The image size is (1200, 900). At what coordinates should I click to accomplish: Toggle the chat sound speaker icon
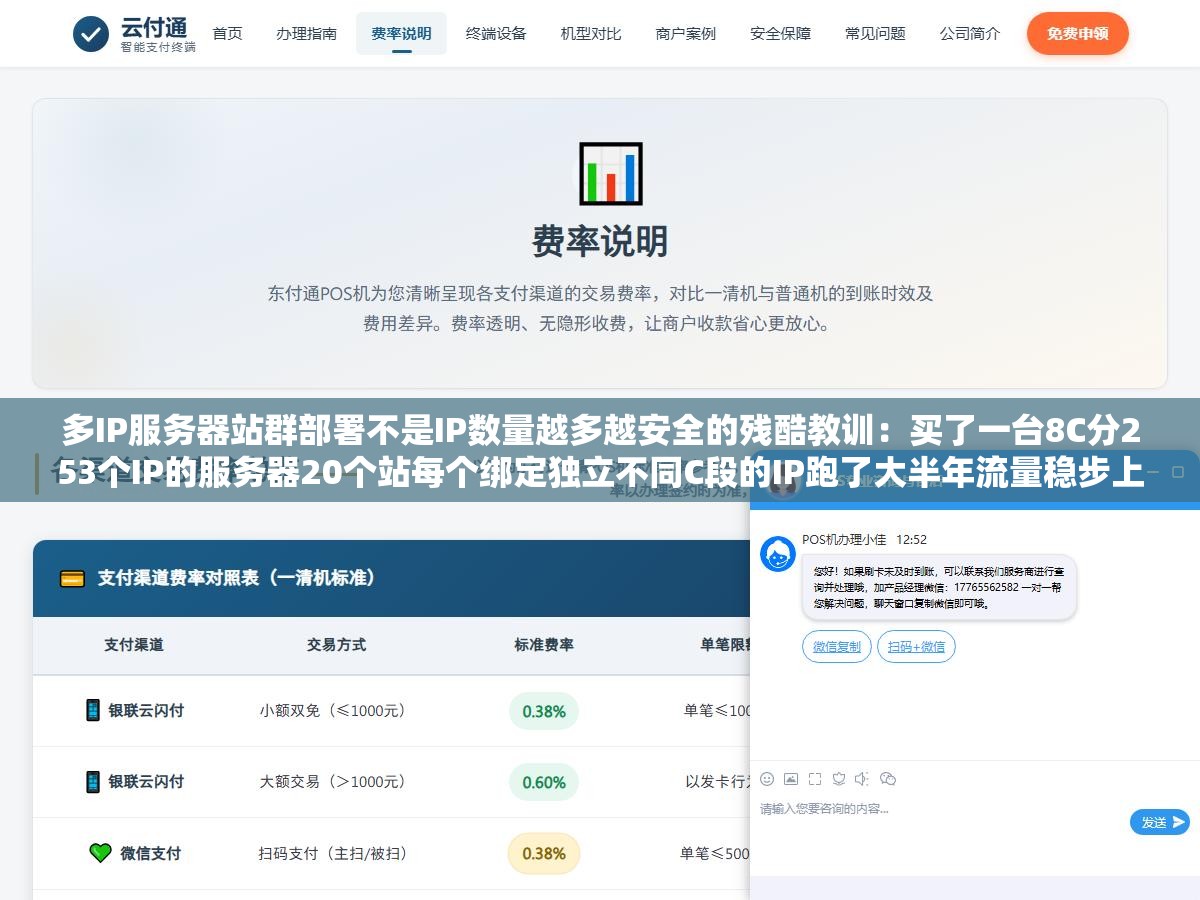pyautogui.click(x=862, y=778)
